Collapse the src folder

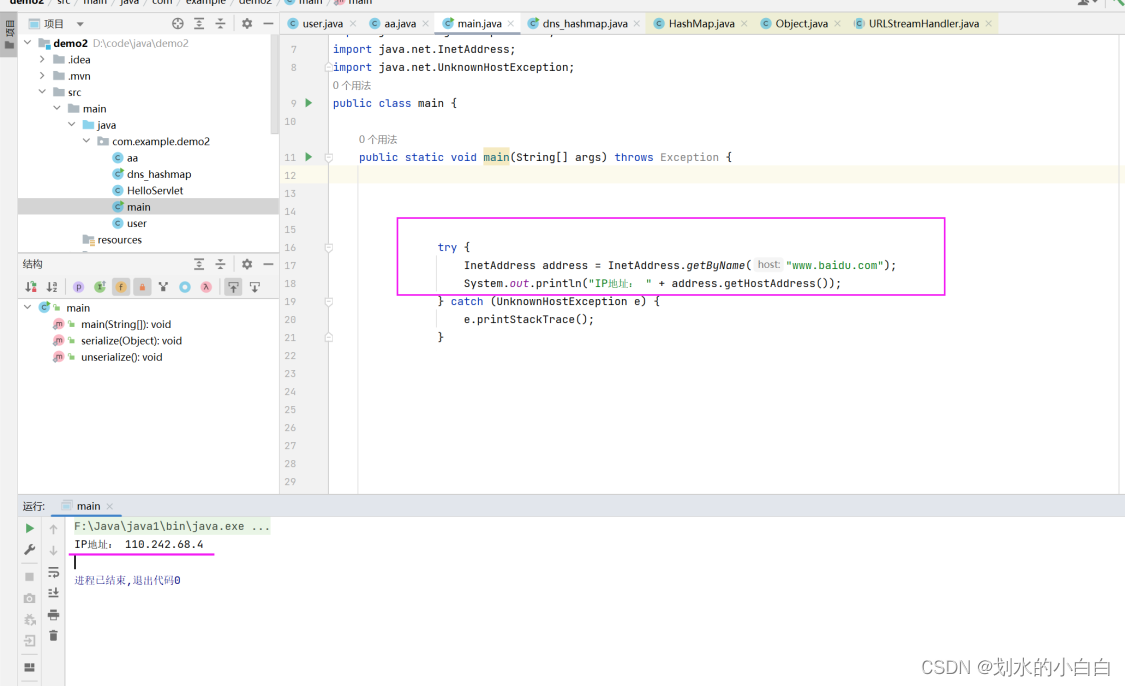(42, 92)
